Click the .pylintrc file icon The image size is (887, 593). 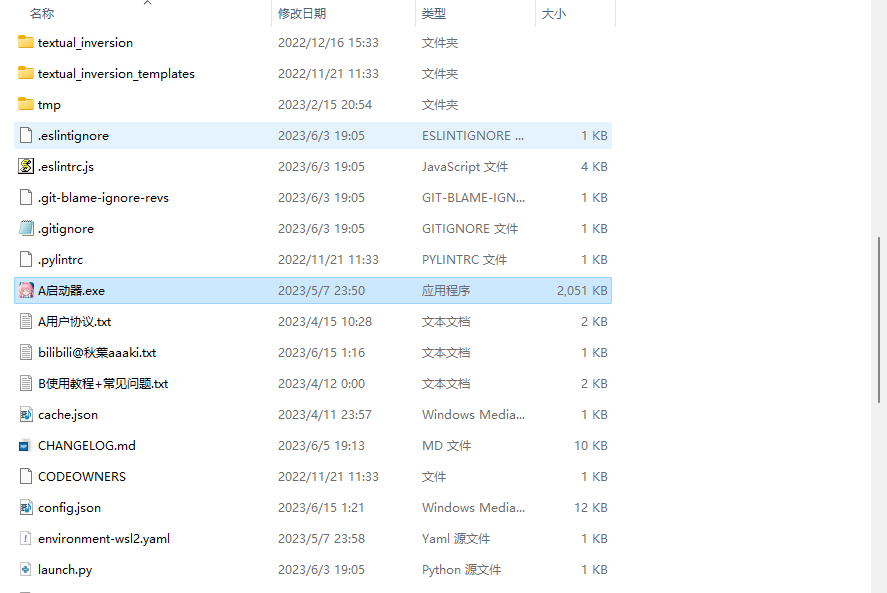click(25, 259)
